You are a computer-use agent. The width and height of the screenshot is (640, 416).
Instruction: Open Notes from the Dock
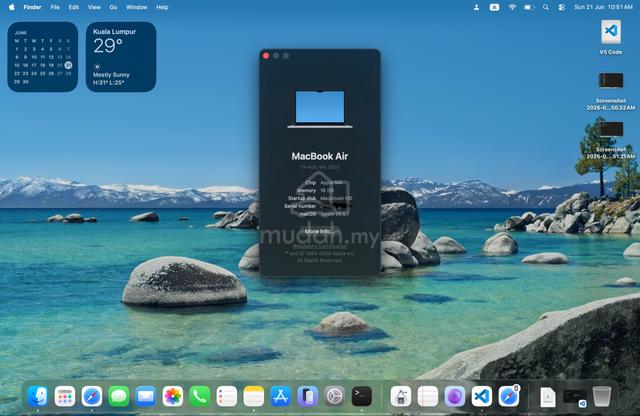coord(253,396)
